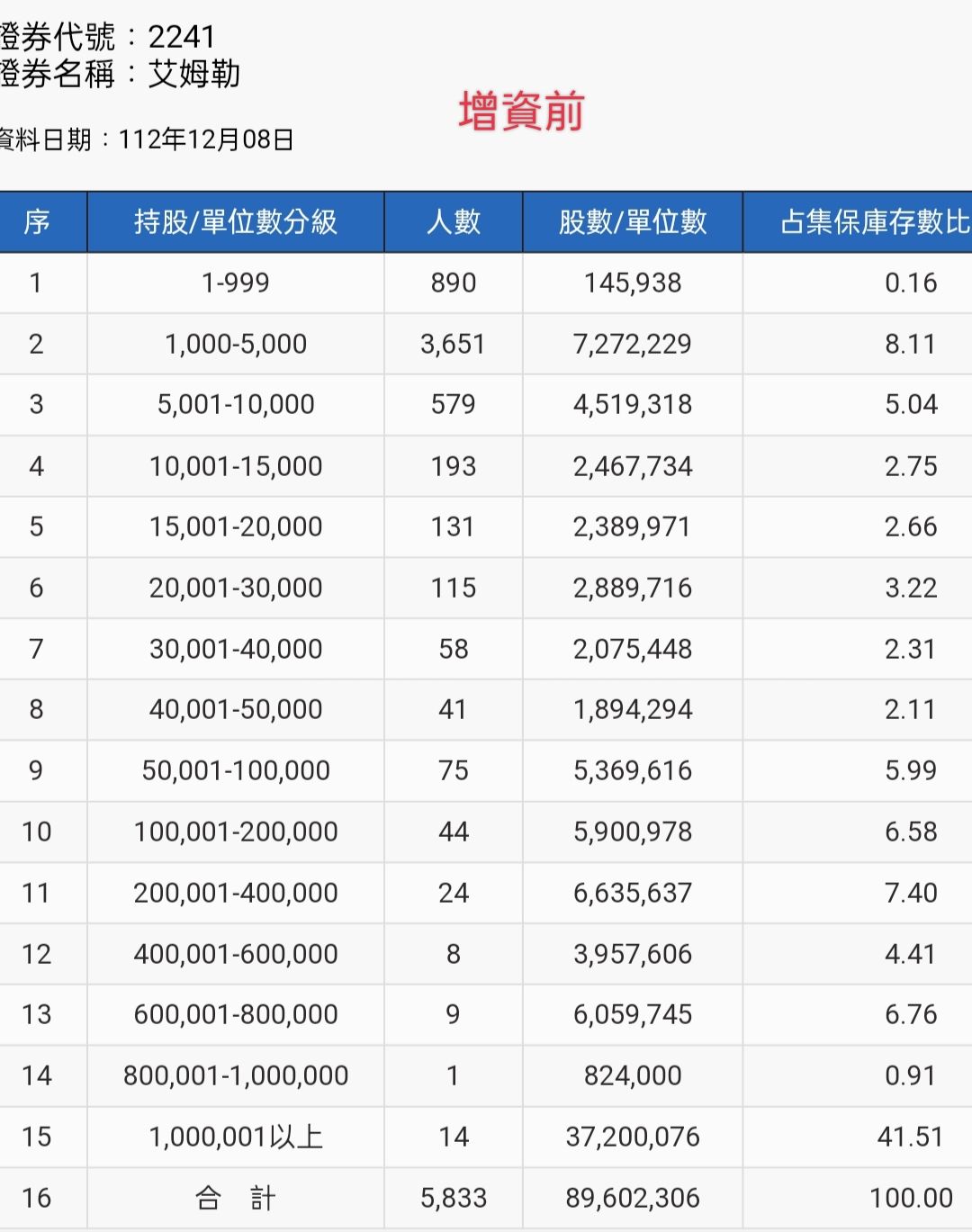Click the value 7,272,229 in row 2
Screen dimensions: 972x1232
[632, 343]
